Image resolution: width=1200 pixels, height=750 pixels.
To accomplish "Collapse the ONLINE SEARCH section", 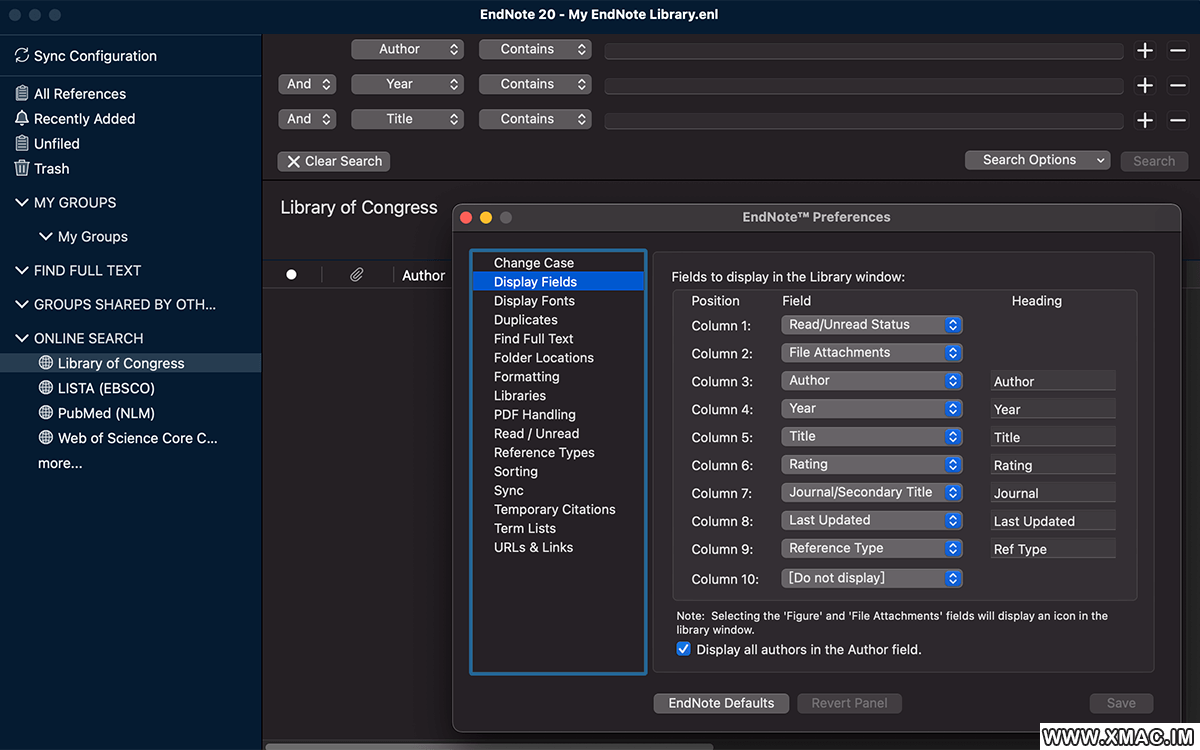I will click(22, 338).
